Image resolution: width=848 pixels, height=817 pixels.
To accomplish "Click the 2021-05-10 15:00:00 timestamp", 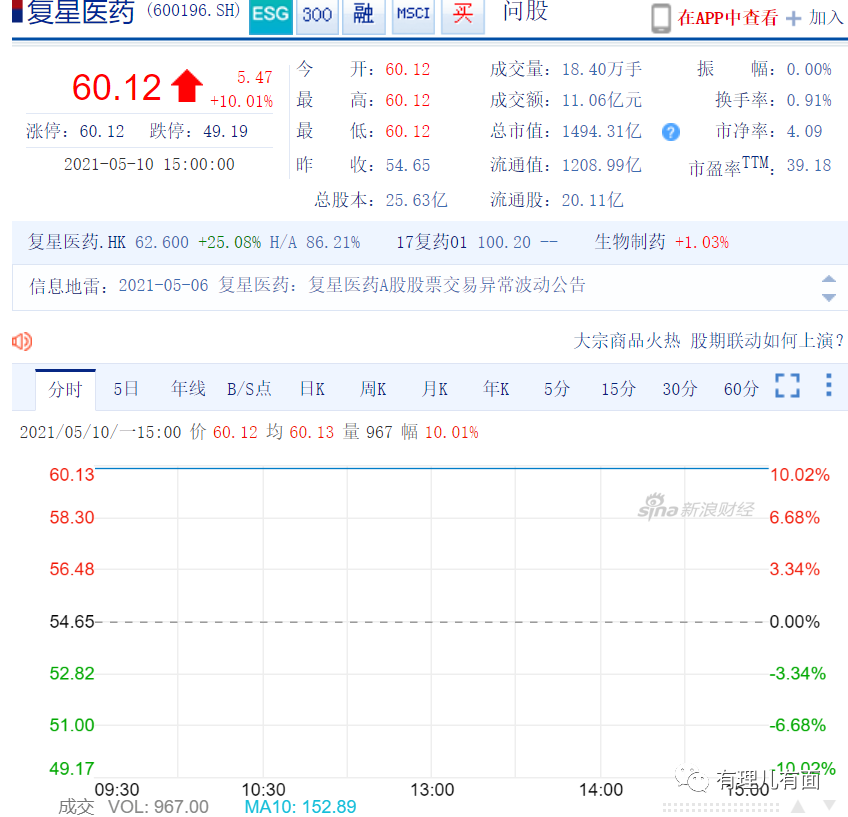I will click(149, 164).
